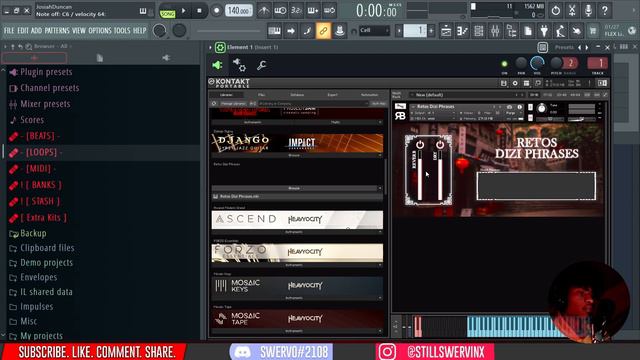Image resolution: width=640 pixels, height=360 pixels.
Task: Open the Playlist view icon
Action: (x=446, y=31)
